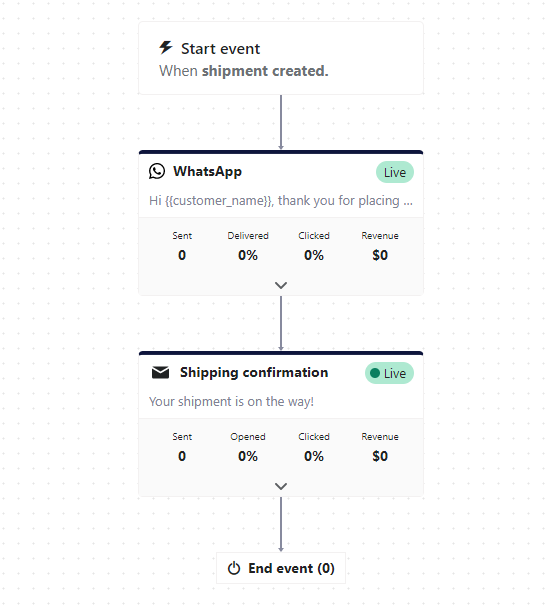The height and width of the screenshot is (606, 548).
Task: Click the 'When shipment created.' trigger text
Action: tap(243, 71)
